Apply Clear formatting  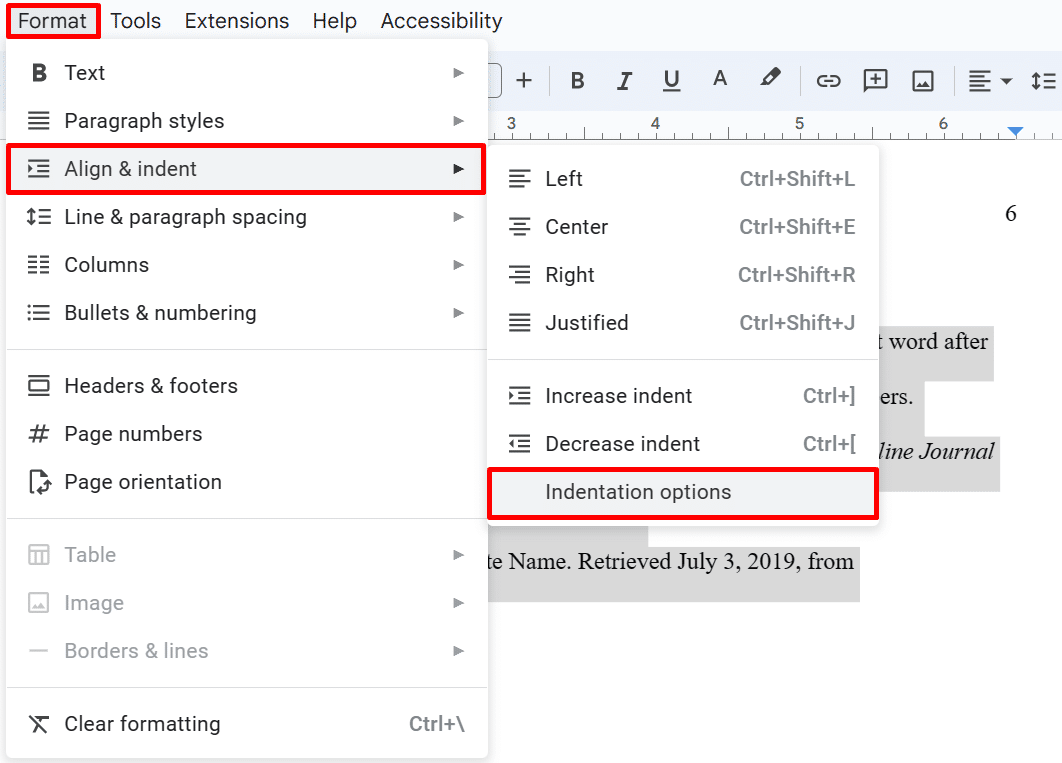pos(142,723)
